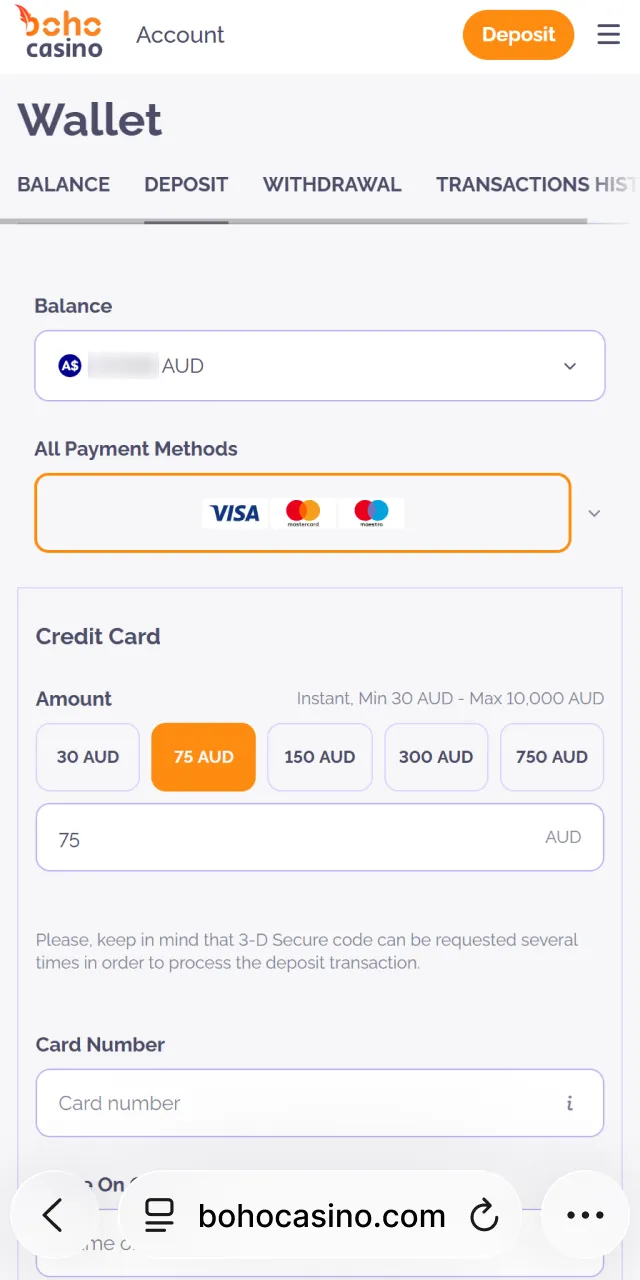Select the 300 AUD amount button

[436, 757]
